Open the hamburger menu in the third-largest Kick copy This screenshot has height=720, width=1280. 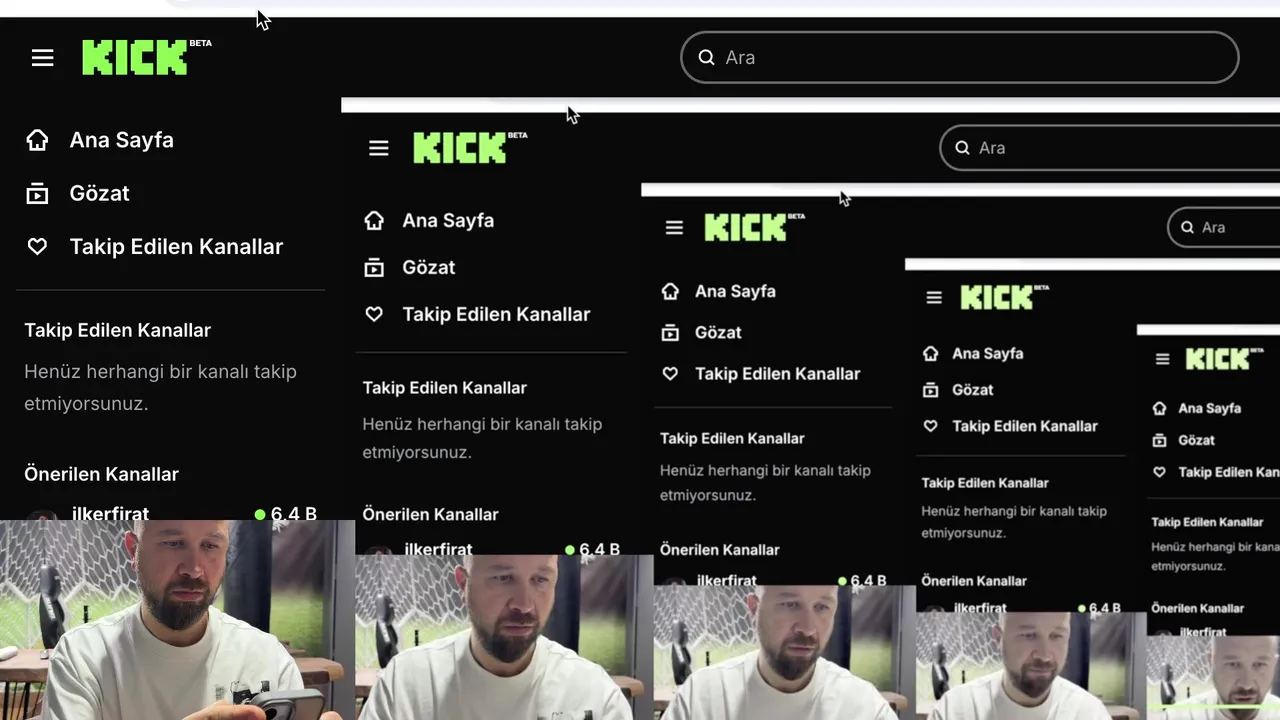coord(674,228)
